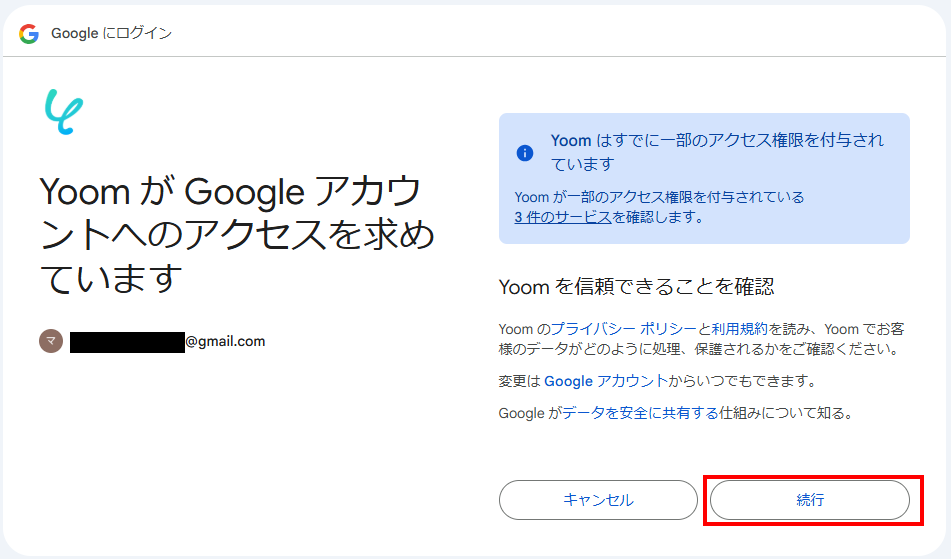The width and height of the screenshot is (951, 559).
Task: Click the Yoom logo icon
Action: pyautogui.click(x=63, y=111)
